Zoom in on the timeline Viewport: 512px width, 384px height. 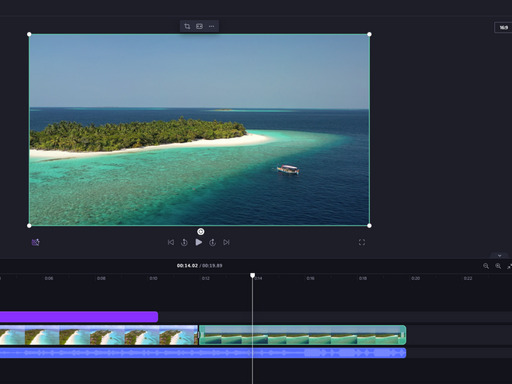(498, 266)
